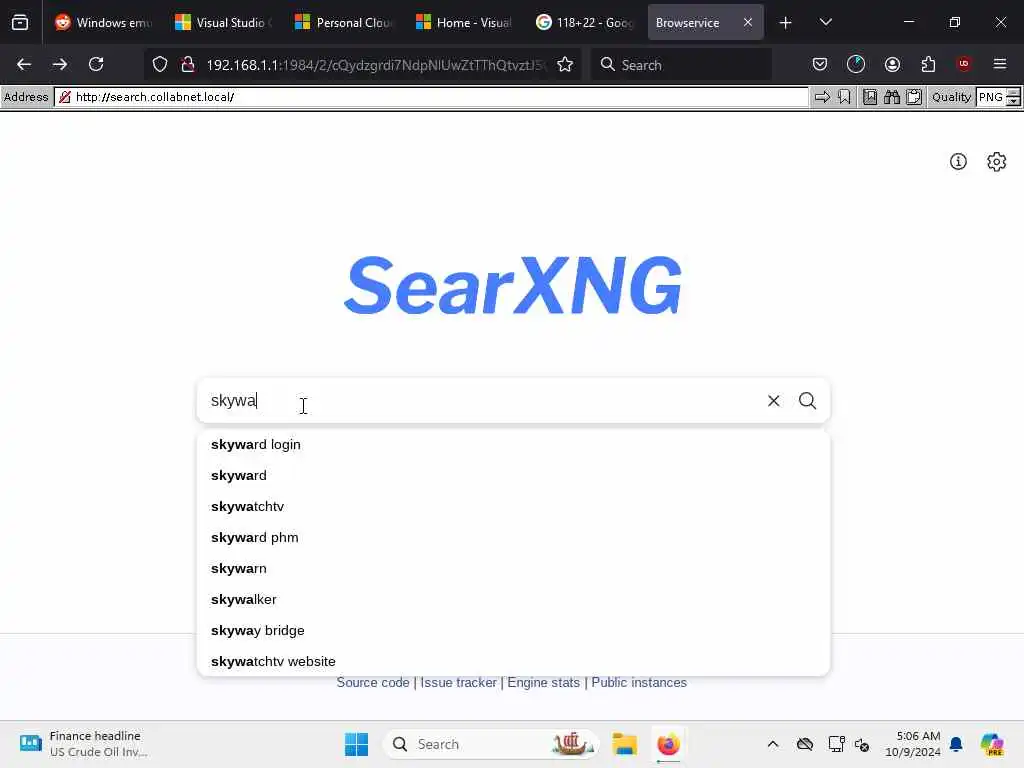
Task: Select suggestion 'skywalker'
Action: coord(513,600)
